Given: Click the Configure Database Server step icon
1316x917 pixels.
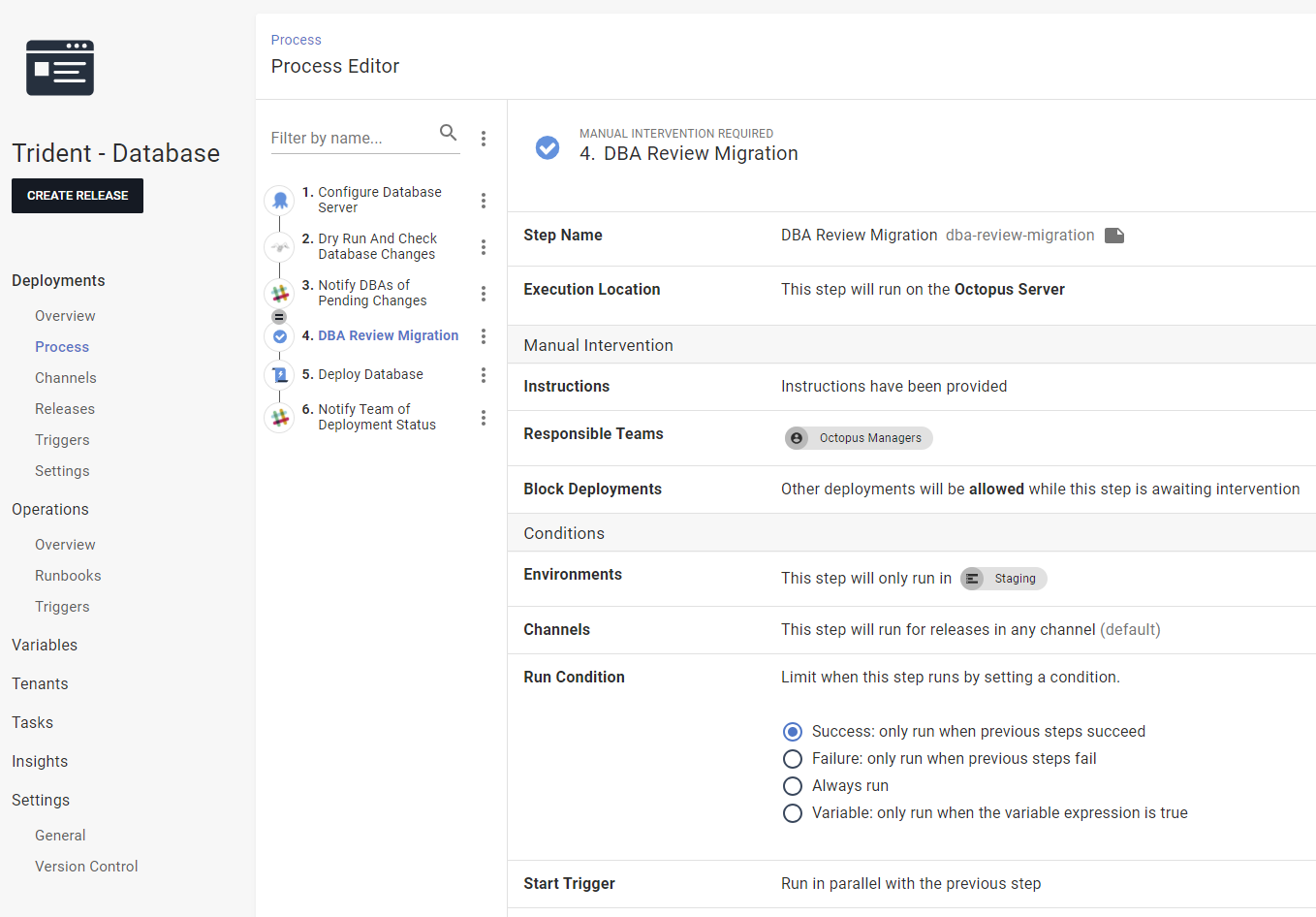Looking at the screenshot, I should [x=280, y=201].
